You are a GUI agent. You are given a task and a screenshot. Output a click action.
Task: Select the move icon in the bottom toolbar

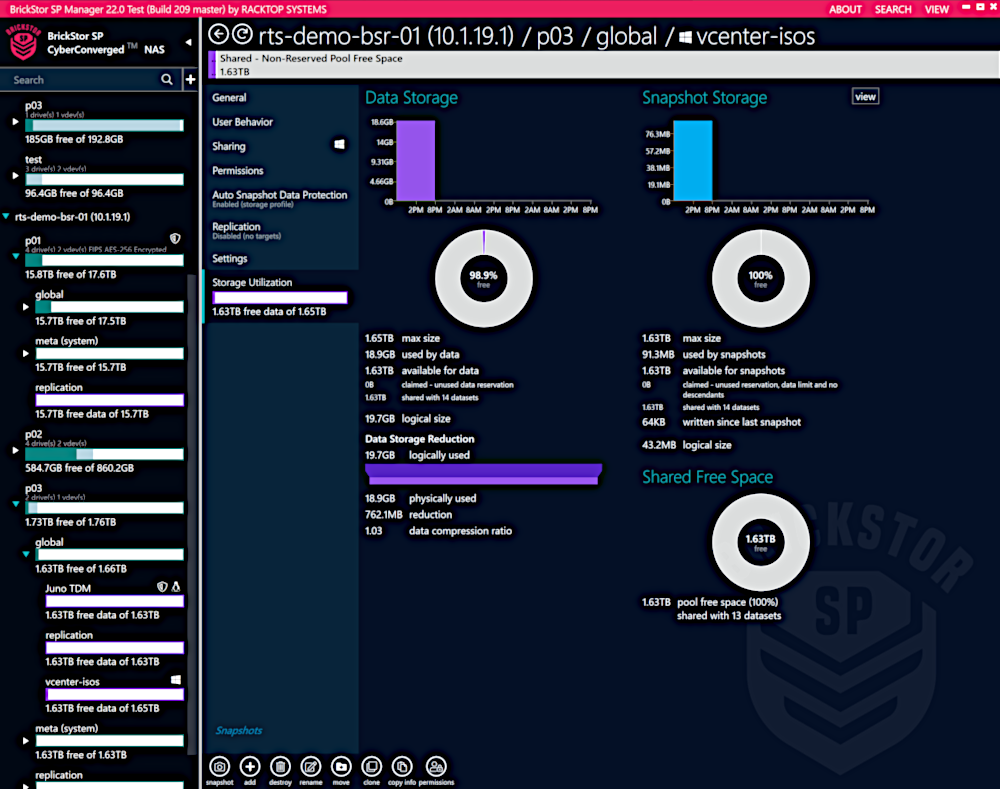pos(340,766)
